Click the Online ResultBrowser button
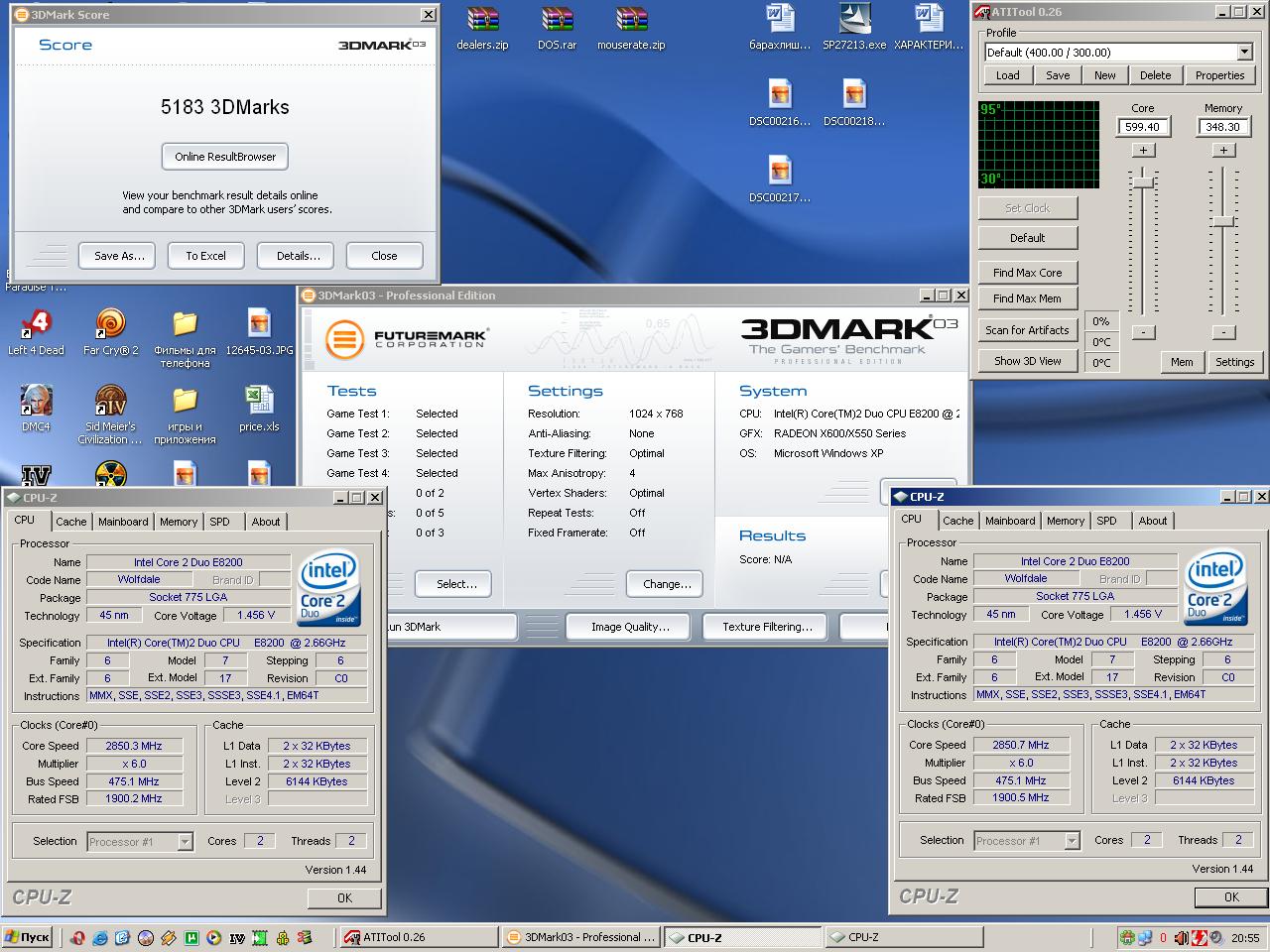 point(225,157)
